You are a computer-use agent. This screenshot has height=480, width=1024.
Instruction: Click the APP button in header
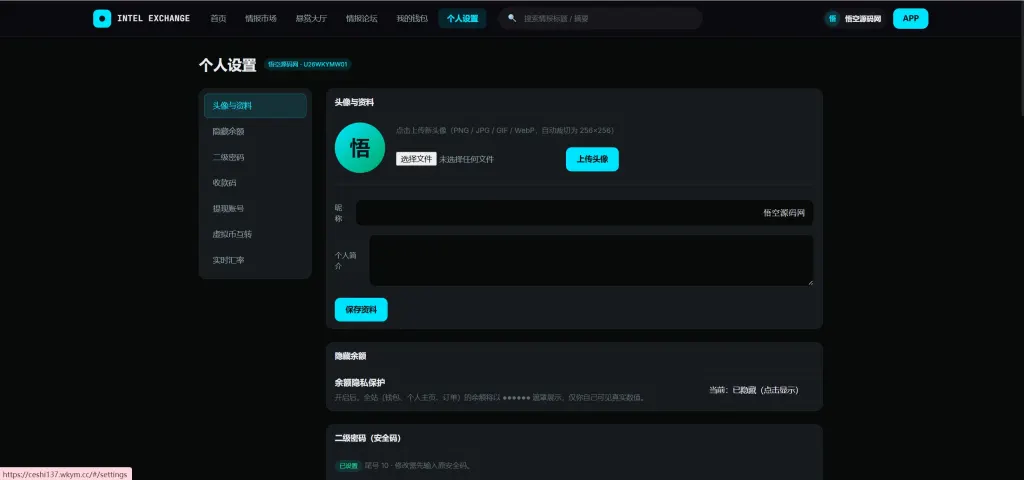click(910, 18)
